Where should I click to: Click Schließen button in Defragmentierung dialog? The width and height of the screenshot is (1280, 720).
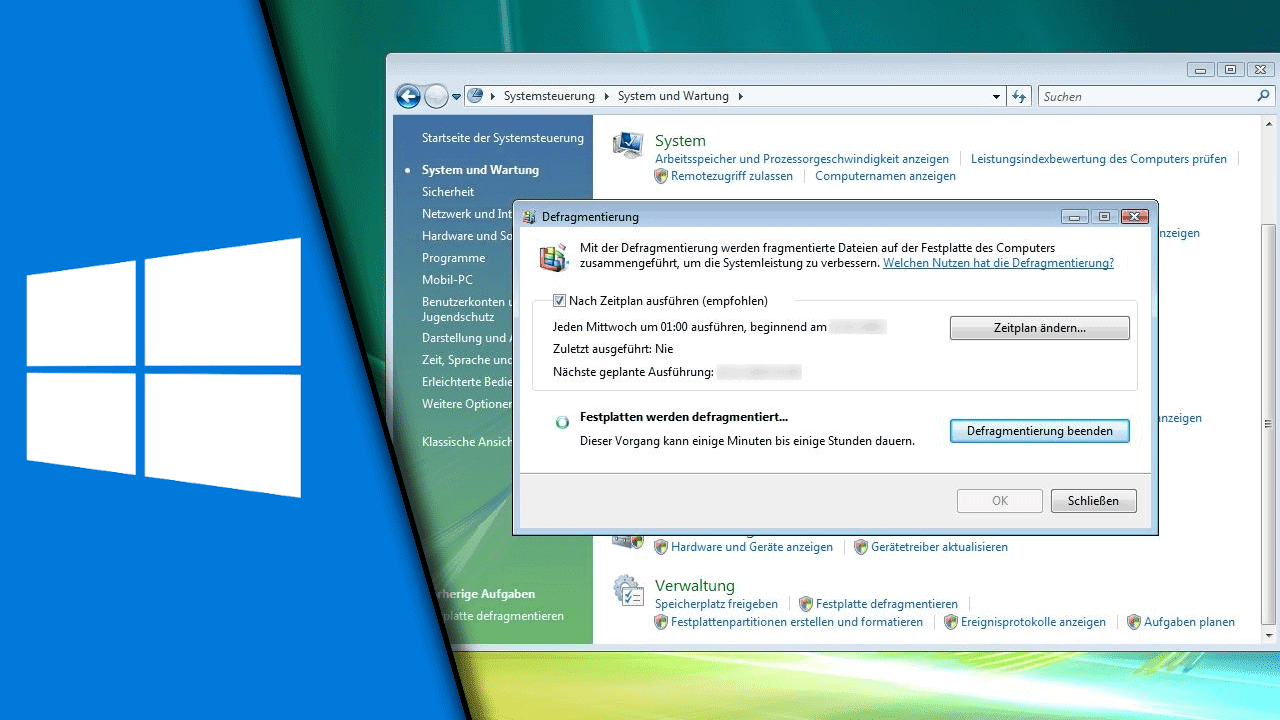[x=1094, y=501]
